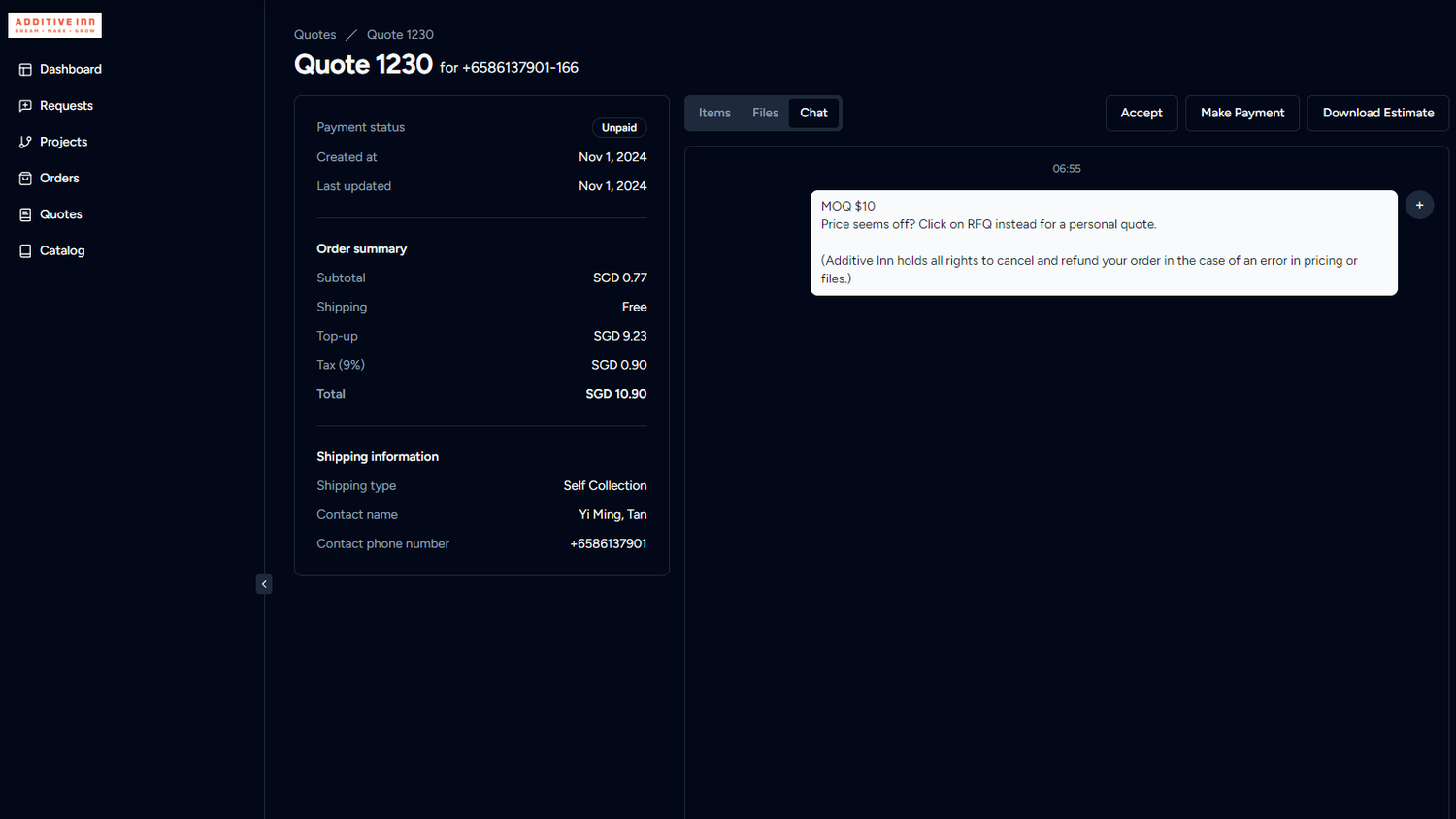The image size is (1456, 819).
Task: Open Quotes from the breadcrumb
Action: pyautogui.click(x=314, y=34)
